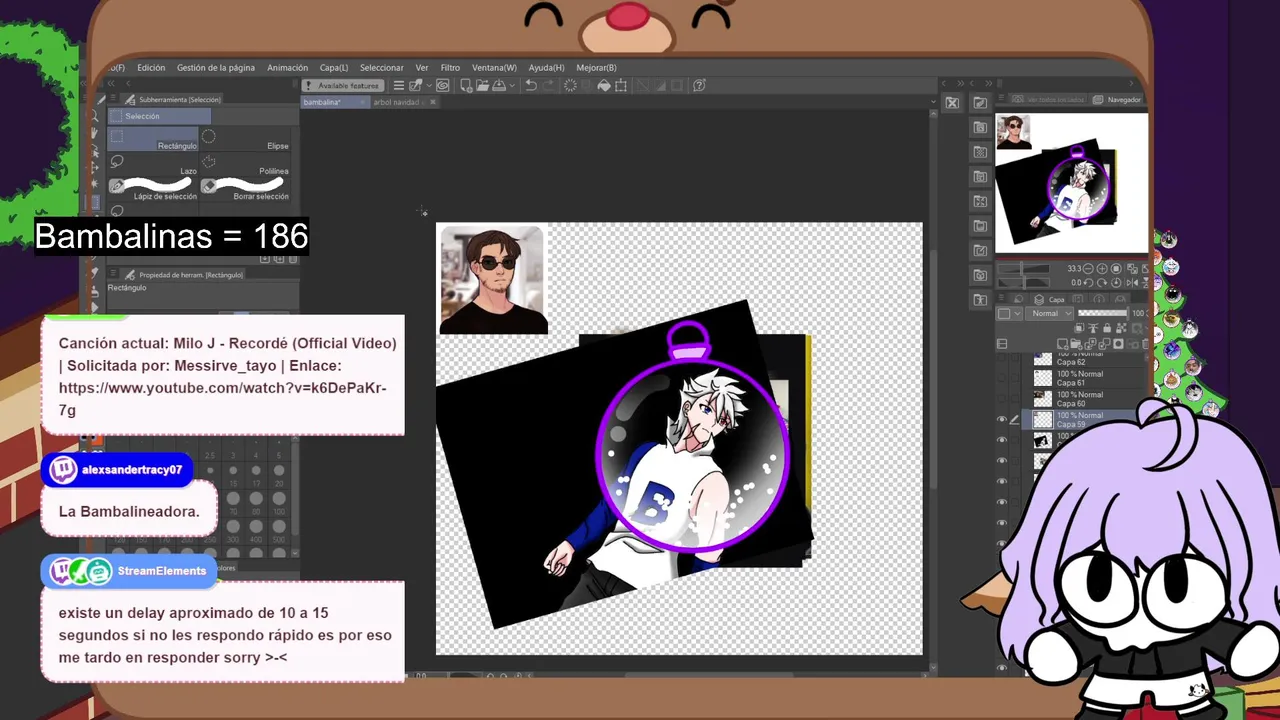Adjust the Navegador rotation slider
The image size is (1280, 720).
[1023, 282]
